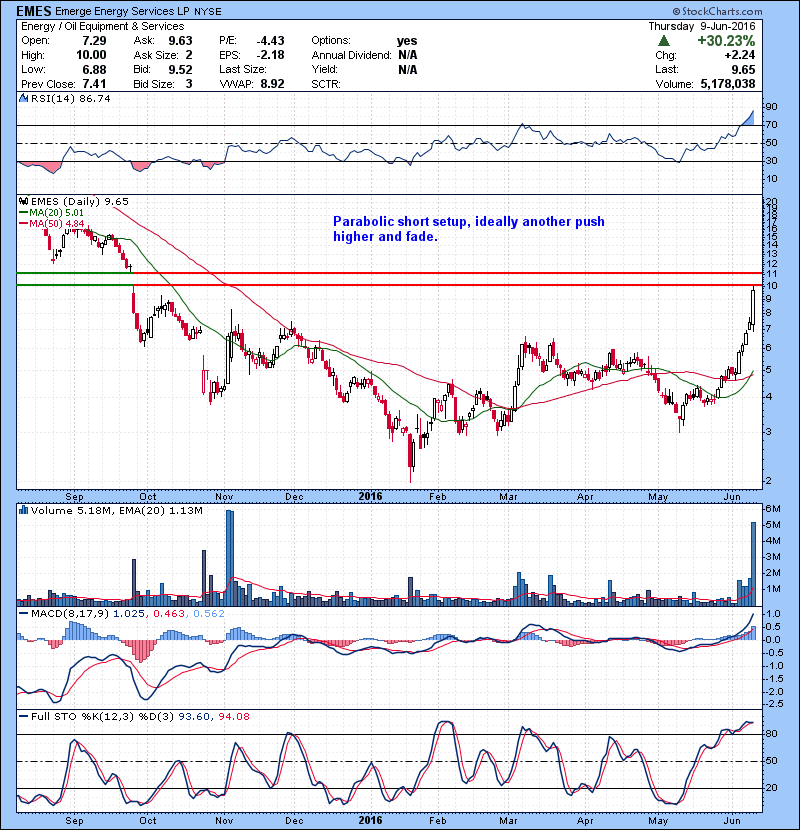Click the Last price 9.65
The image size is (800, 830).
coord(743,69)
